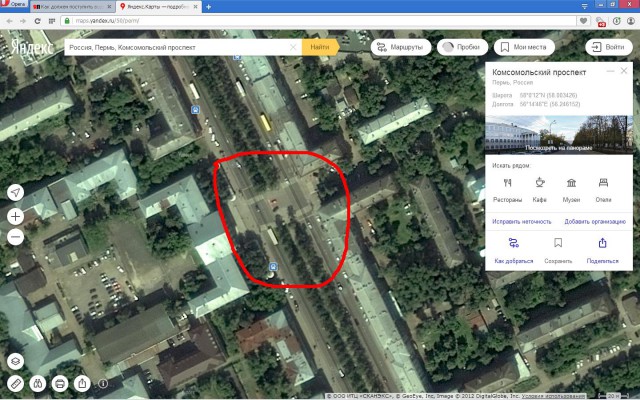Open the weather extension icon
The height and width of the screenshot is (400, 640).
click(x=600, y=21)
